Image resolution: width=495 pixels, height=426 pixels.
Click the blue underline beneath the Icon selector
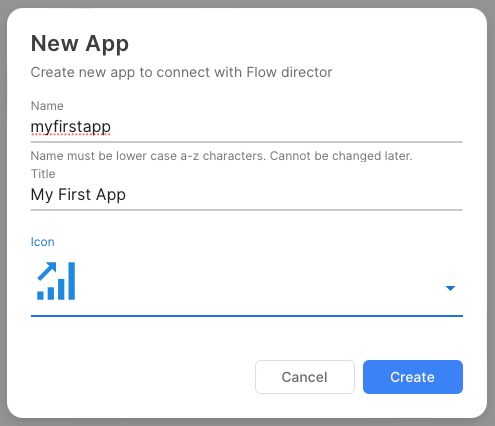tap(246, 316)
